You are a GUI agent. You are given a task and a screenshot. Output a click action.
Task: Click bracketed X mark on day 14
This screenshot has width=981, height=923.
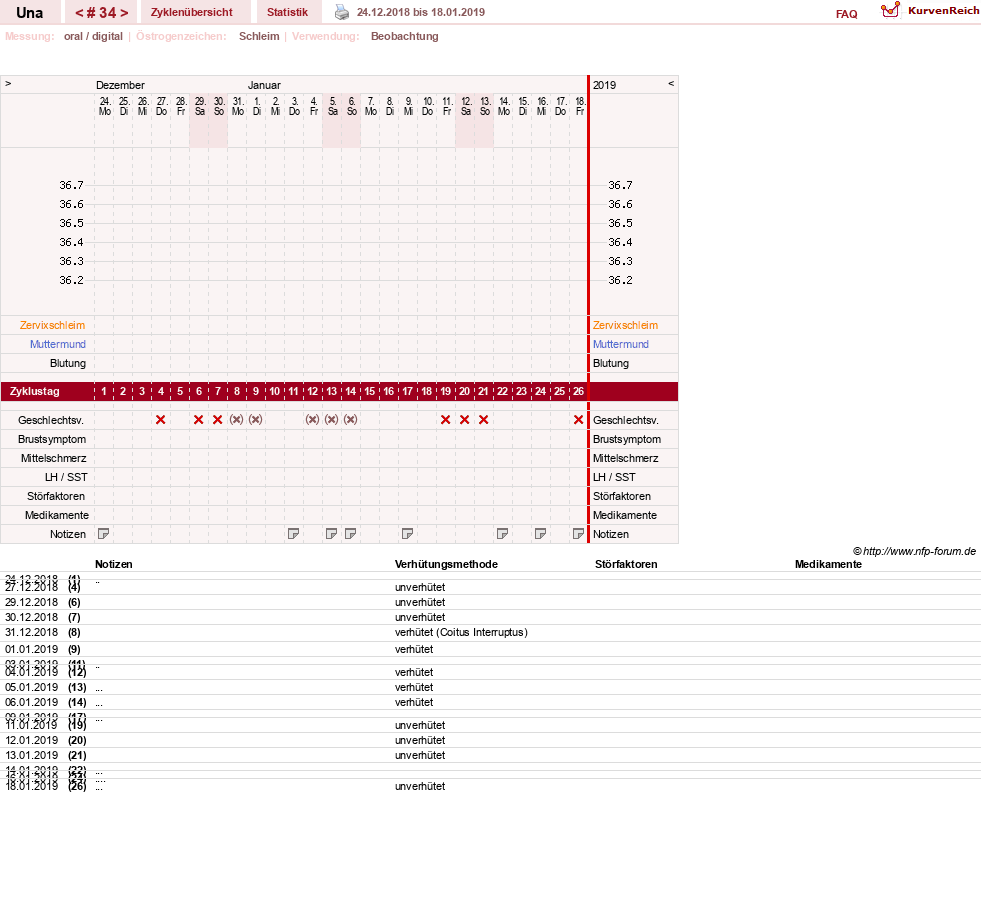point(350,420)
